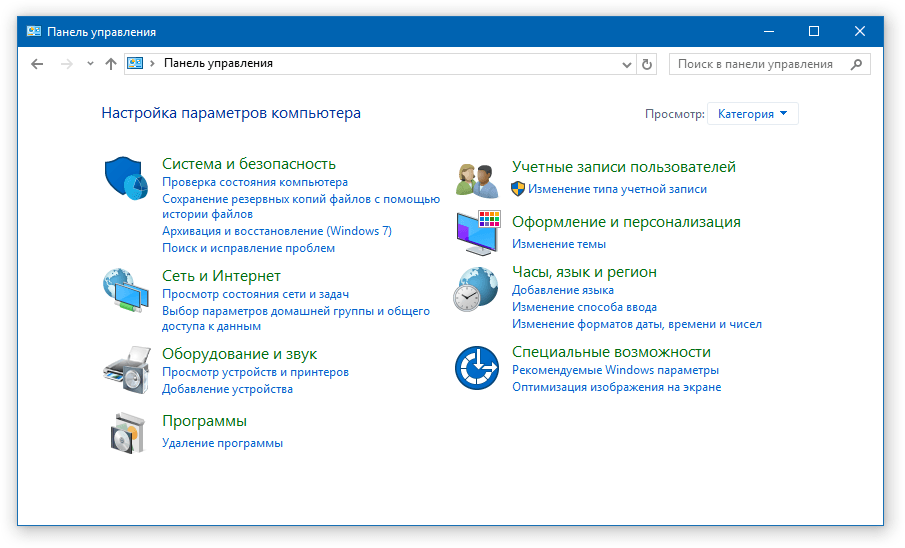Click Панель управления text in address bar
The image size is (905, 548).
[218, 63]
